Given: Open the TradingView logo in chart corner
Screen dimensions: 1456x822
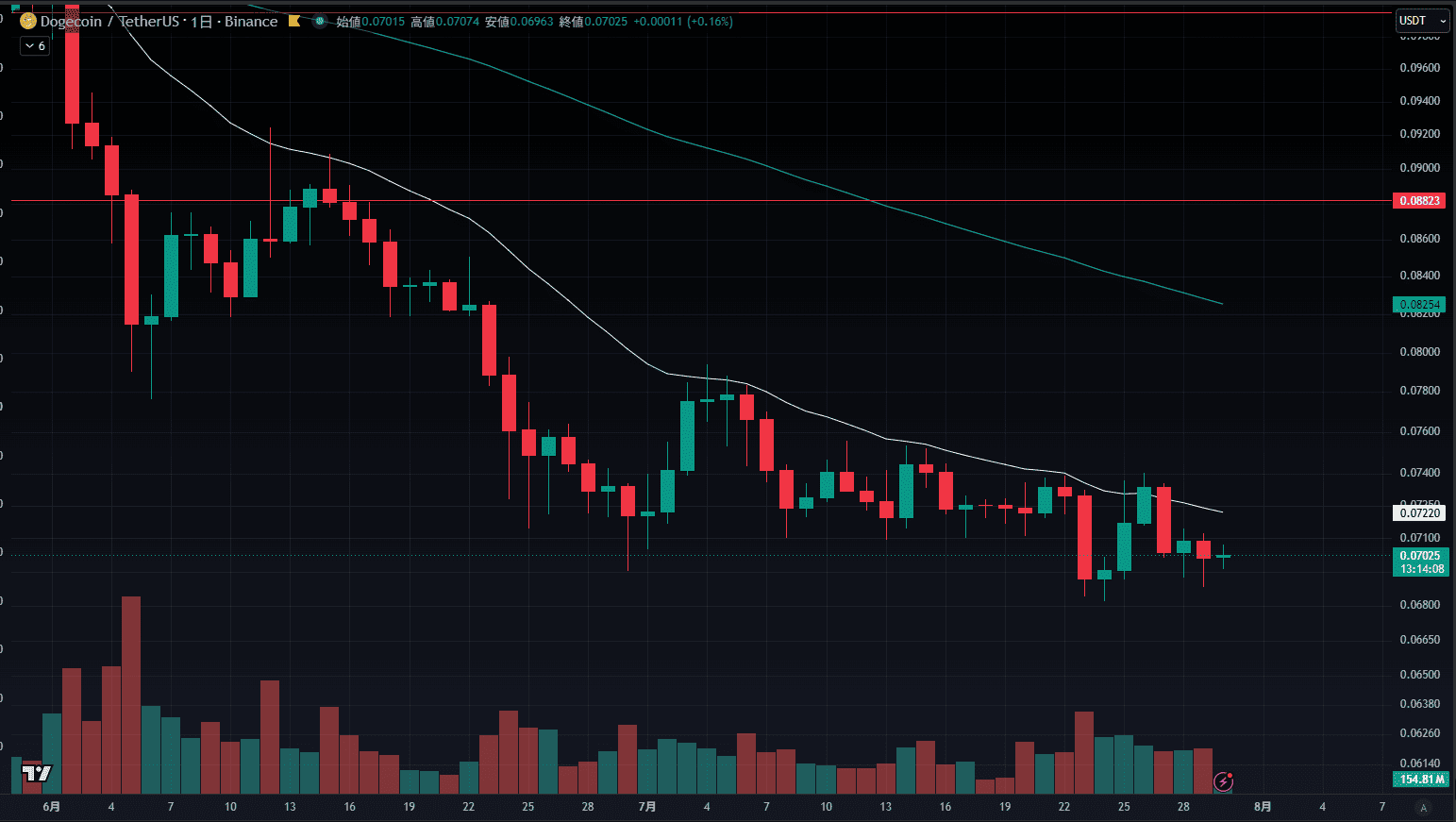Looking at the screenshot, I should pos(37,774).
